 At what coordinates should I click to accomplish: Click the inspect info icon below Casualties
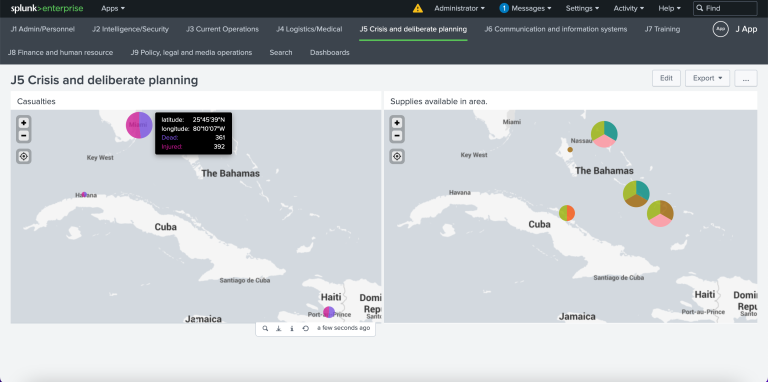coord(291,329)
